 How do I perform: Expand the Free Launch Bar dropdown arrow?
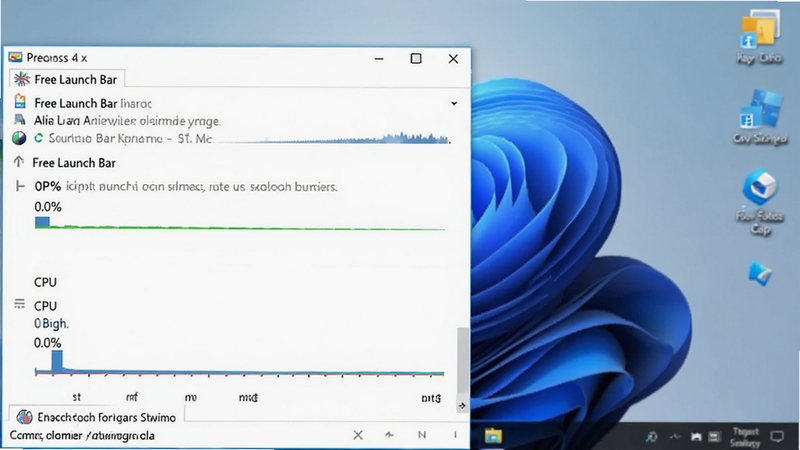coord(454,104)
